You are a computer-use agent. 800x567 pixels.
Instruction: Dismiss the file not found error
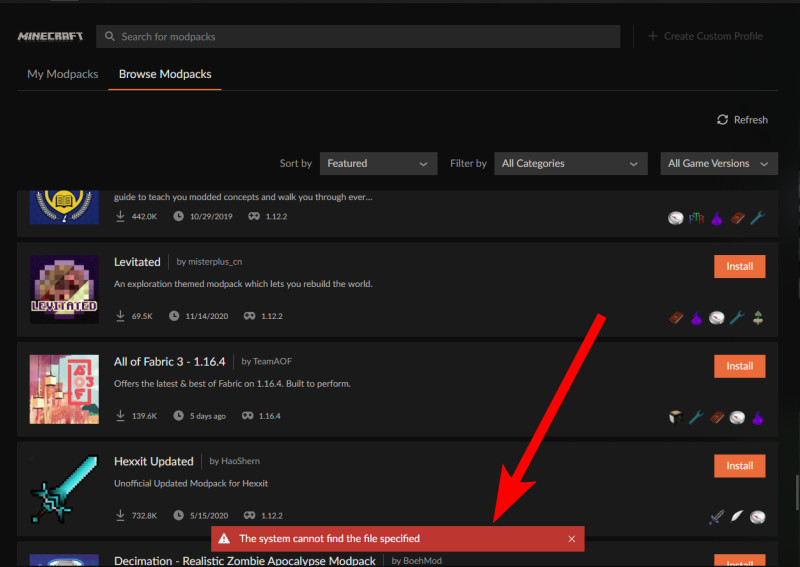571,539
